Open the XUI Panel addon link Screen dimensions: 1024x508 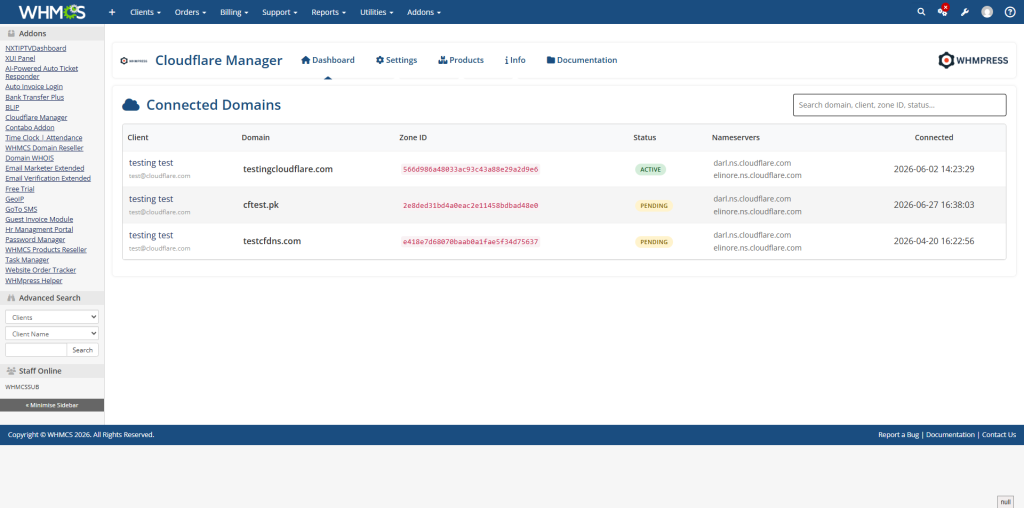pos(20,58)
